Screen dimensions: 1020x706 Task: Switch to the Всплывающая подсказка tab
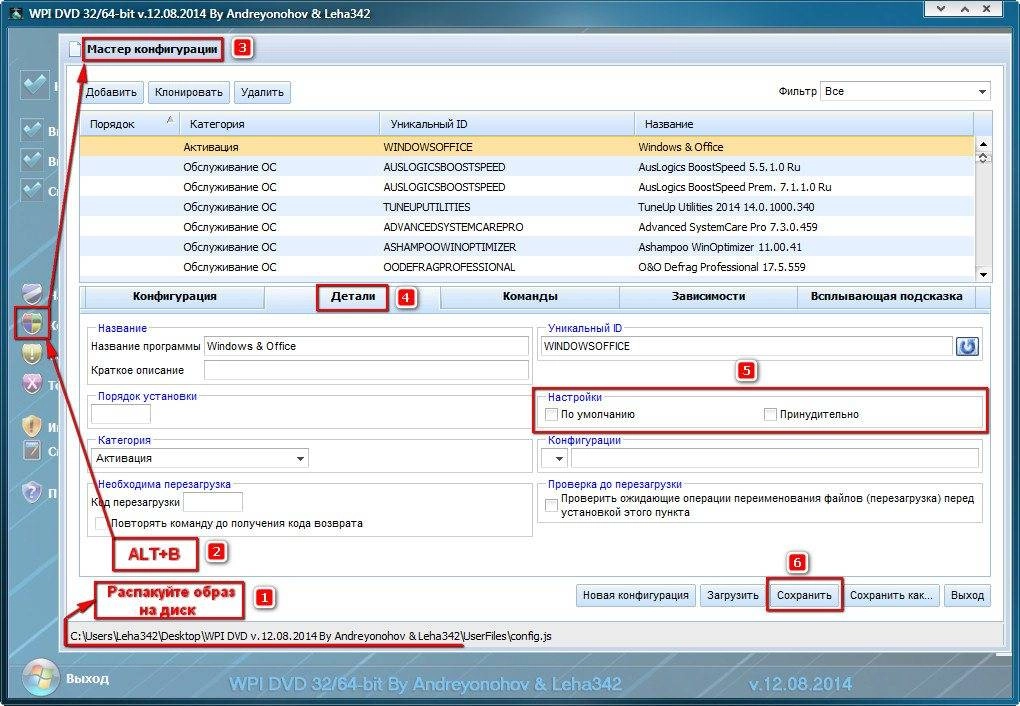pos(886,297)
